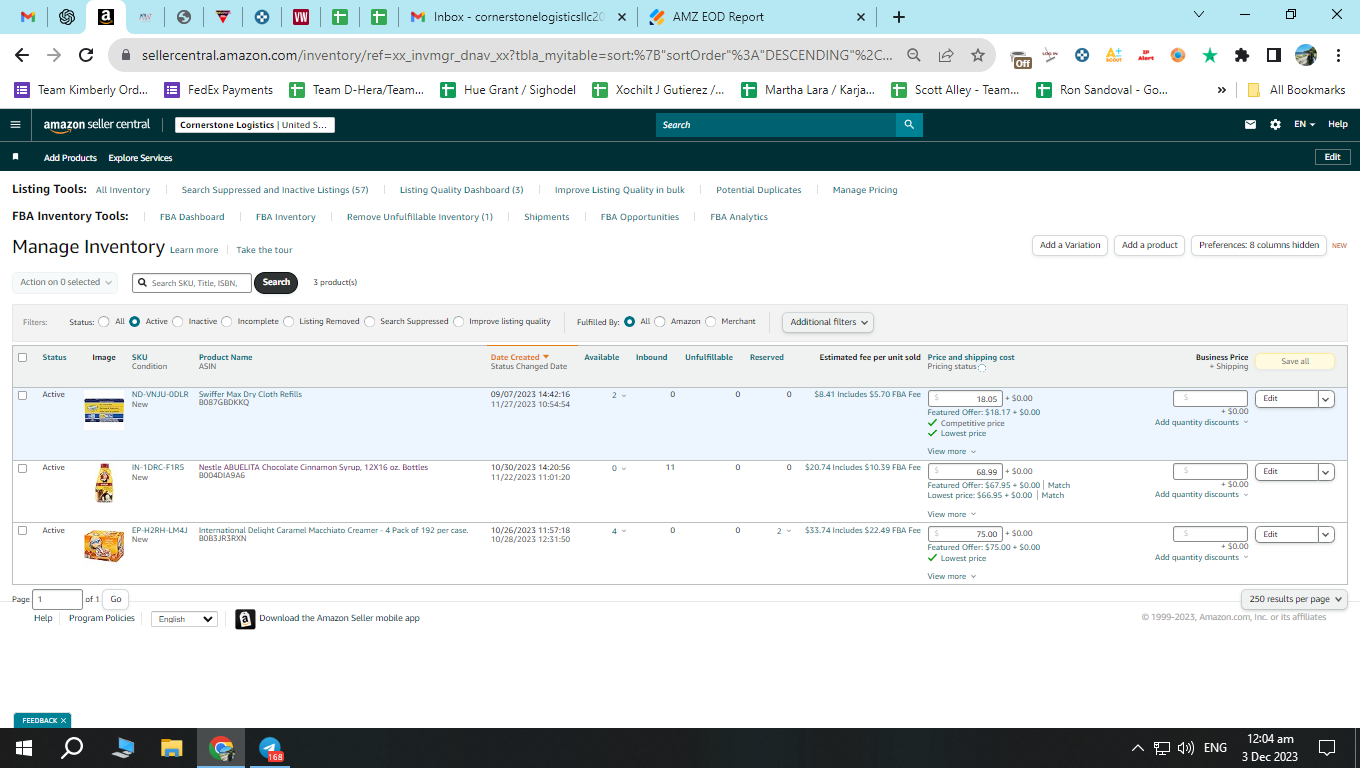Click the Nestle Abuelita syrup thumbnail
The image size is (1360, 768).
pyautogui.click(x=104, y=483)
